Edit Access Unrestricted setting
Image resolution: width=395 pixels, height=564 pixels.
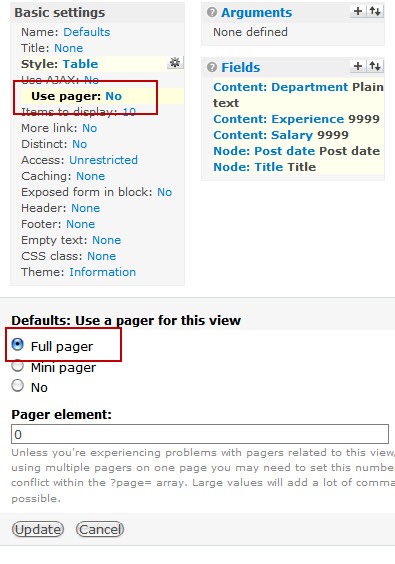[103, 160]
